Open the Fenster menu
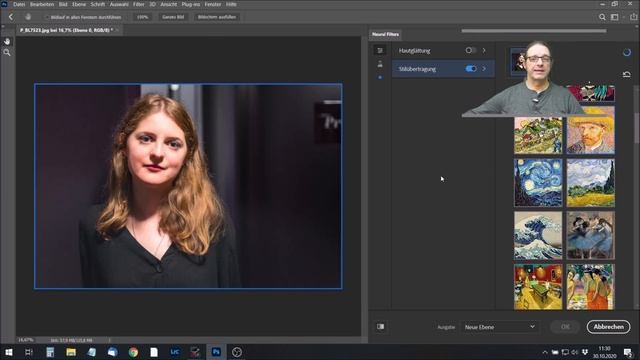640x360 pixels. point(213,4)
